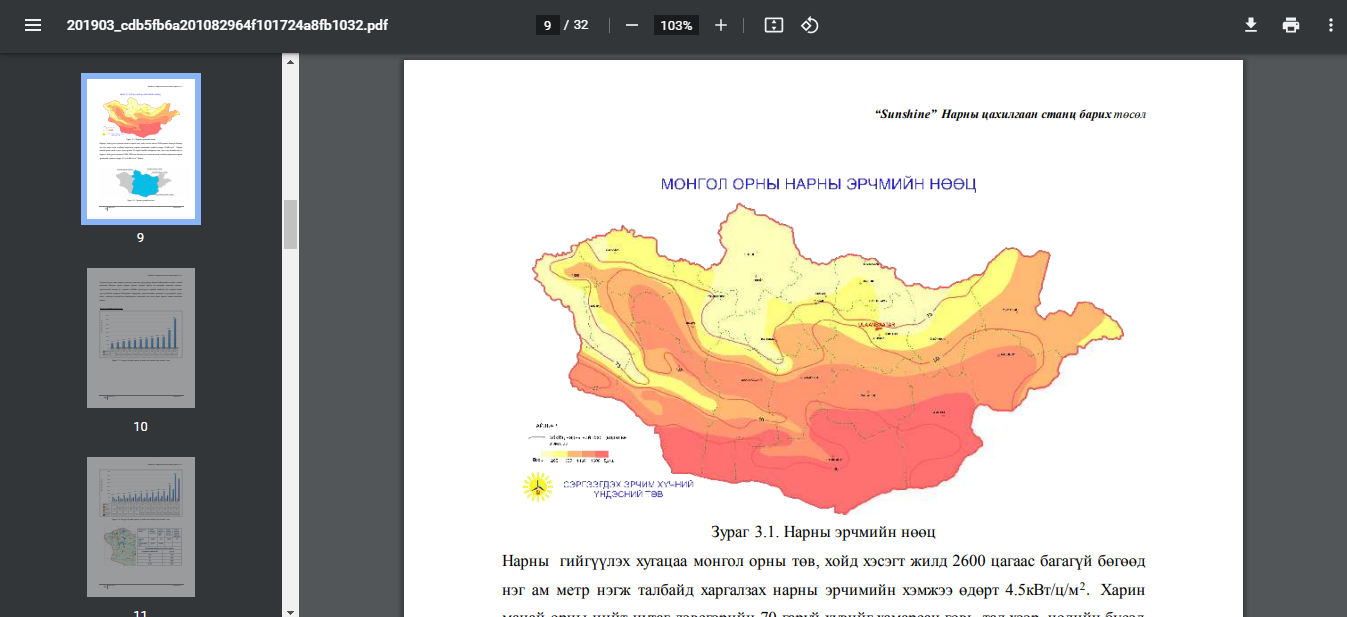The height and width of the screenshot is (617, 1347).
Task: Click the current page number field
Action: click(547, 25)
